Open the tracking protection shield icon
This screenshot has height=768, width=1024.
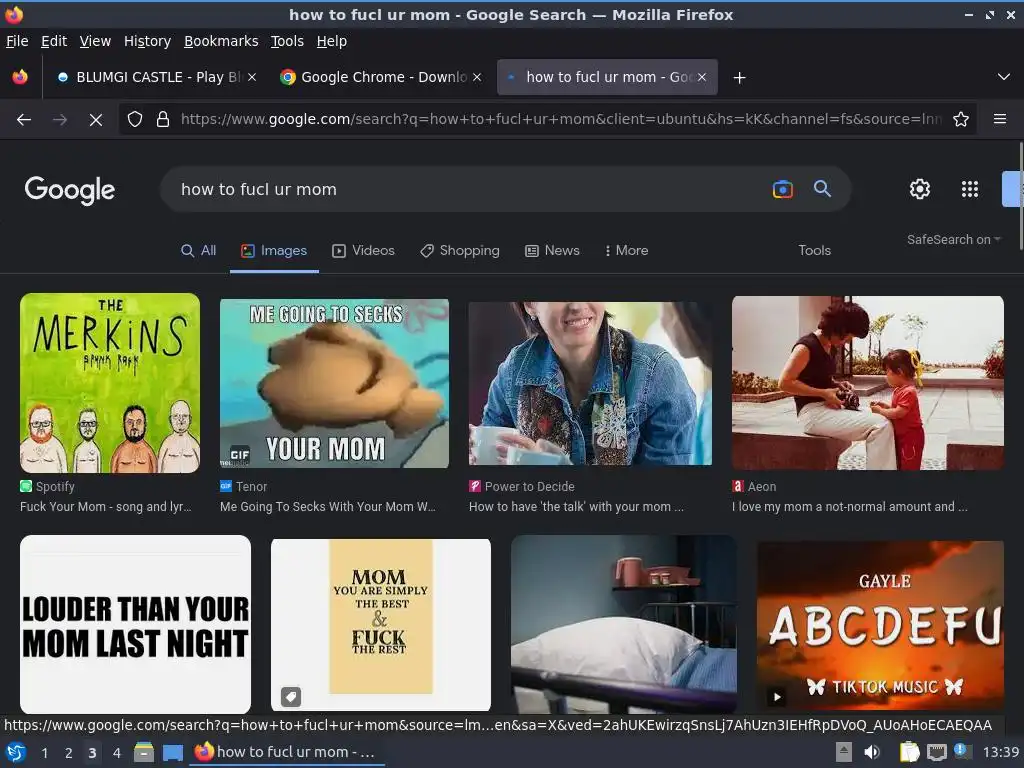coord(135,120)
